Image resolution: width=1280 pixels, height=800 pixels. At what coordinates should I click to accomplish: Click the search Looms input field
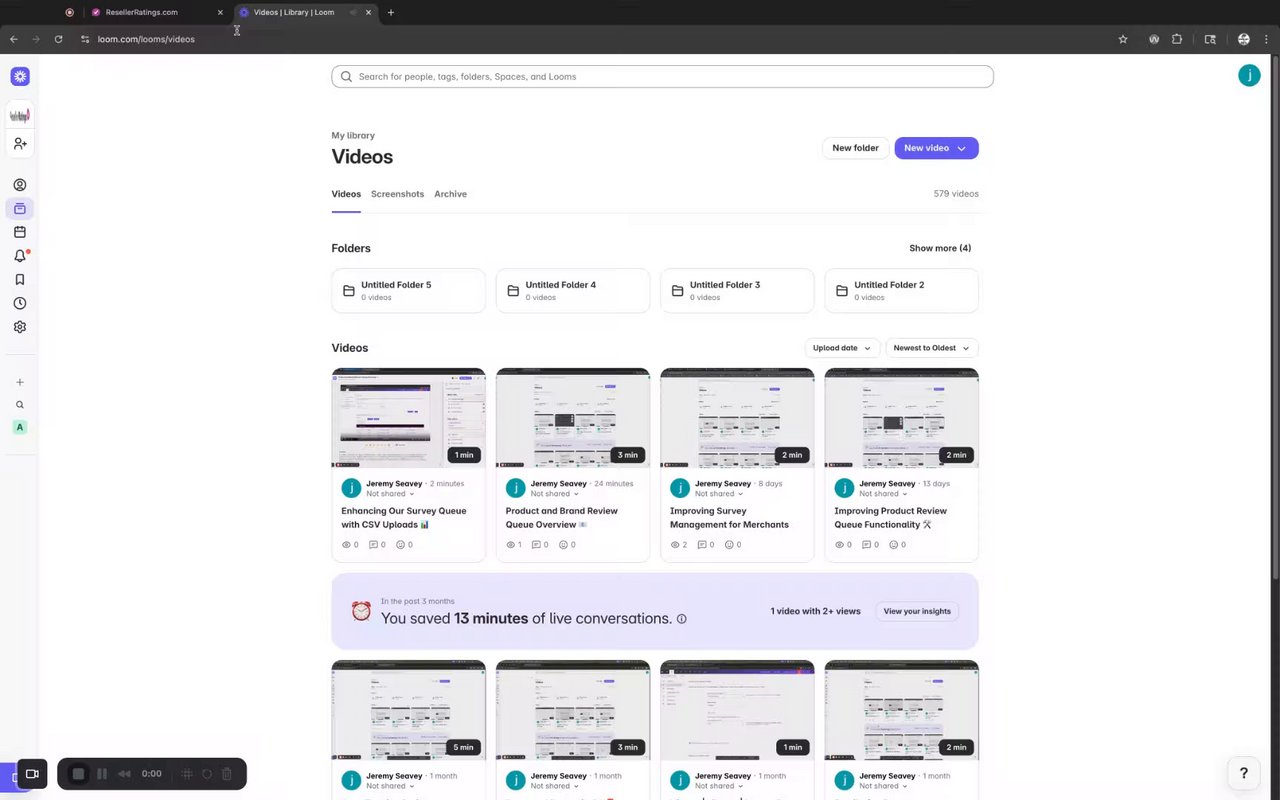click(662, 76)
